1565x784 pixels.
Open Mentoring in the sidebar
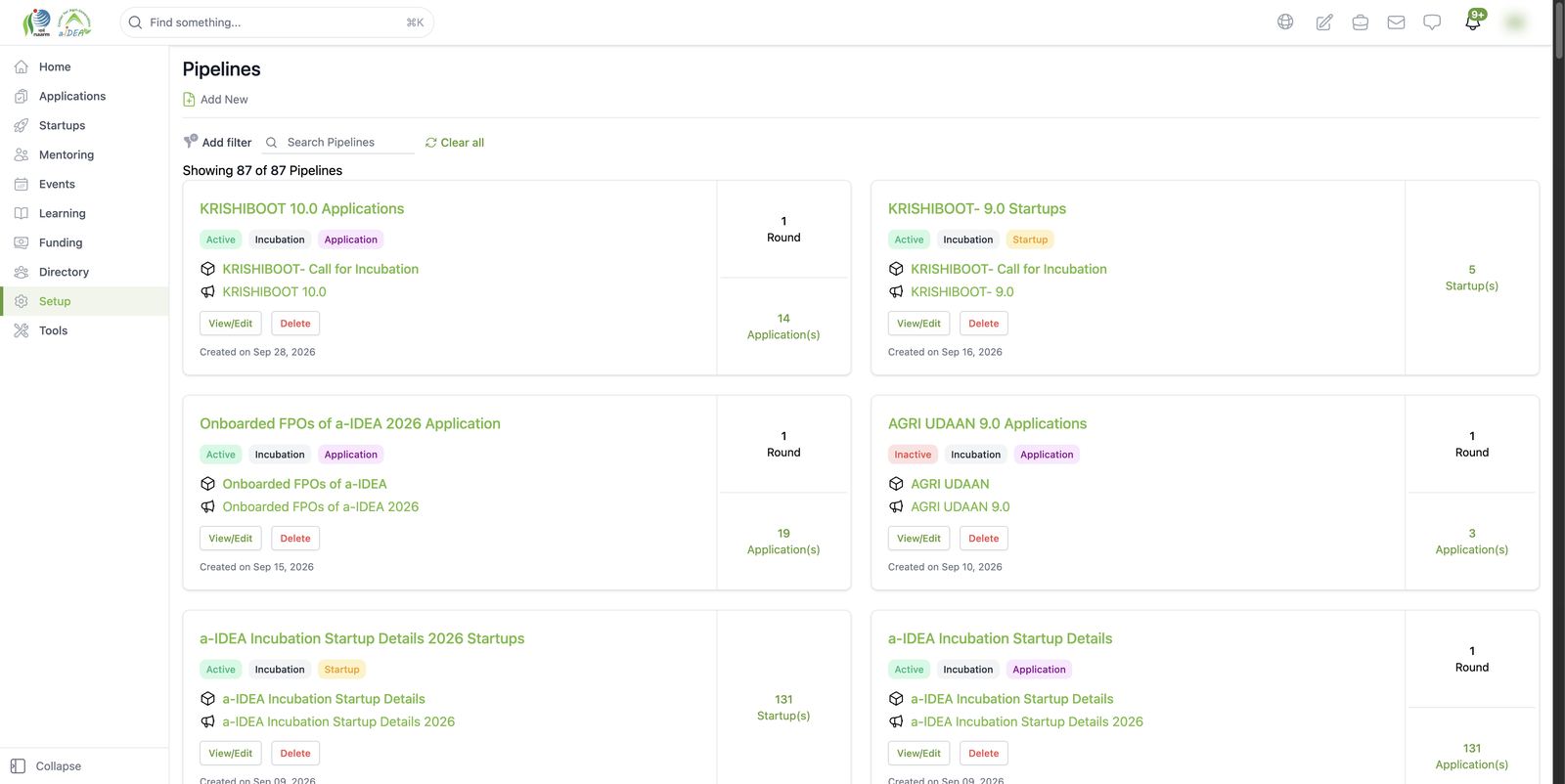click(x=84, y=154)
